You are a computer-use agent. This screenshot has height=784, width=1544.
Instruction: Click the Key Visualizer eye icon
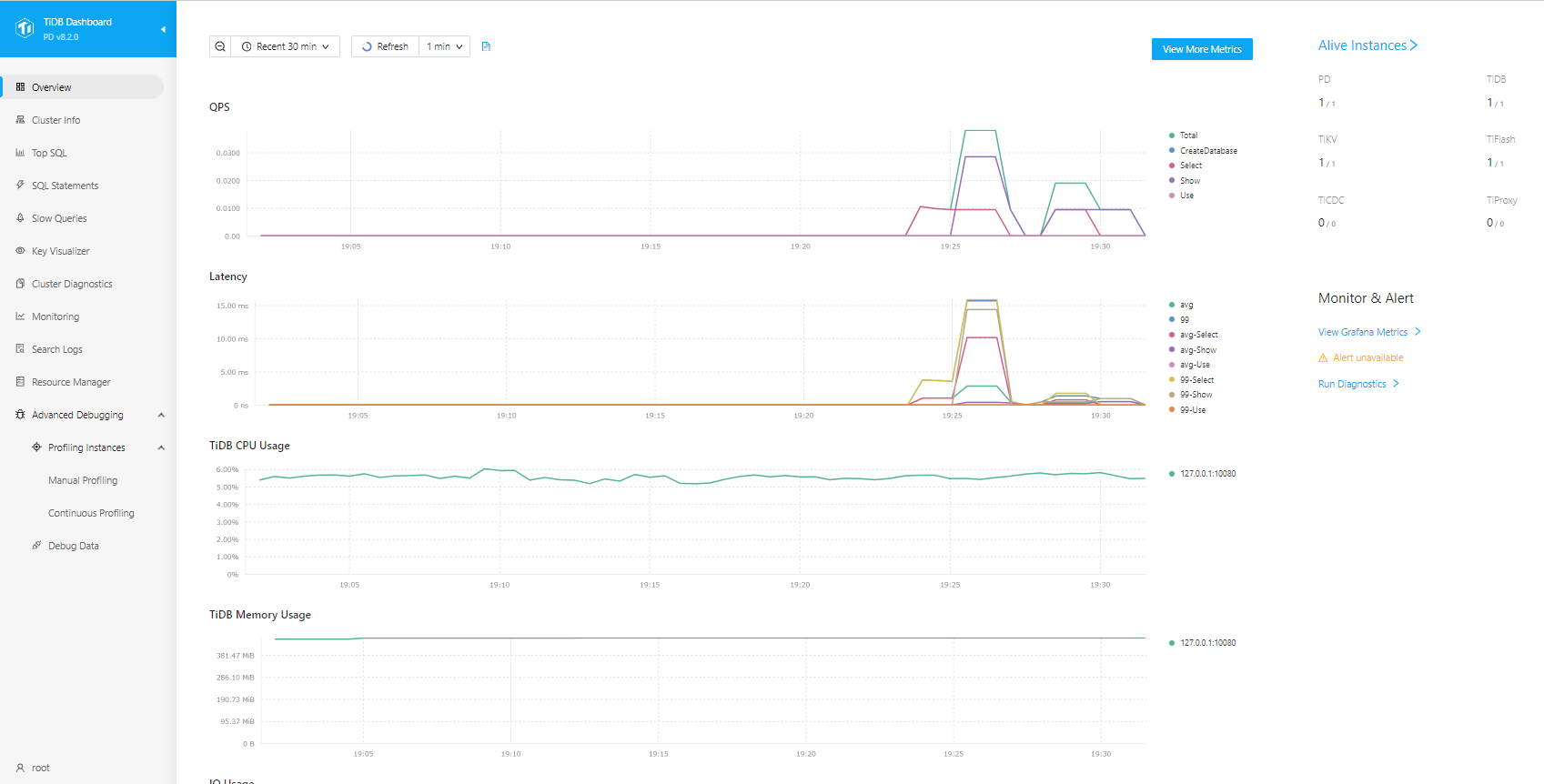pos(20,251)
